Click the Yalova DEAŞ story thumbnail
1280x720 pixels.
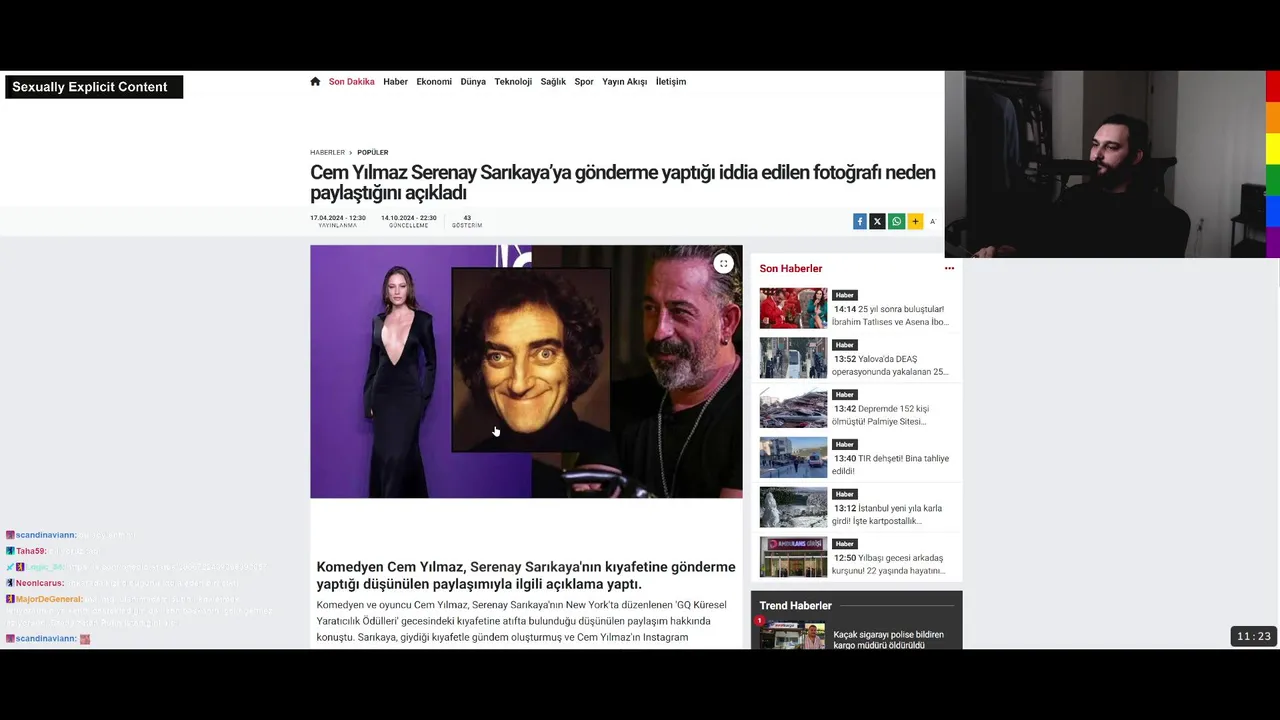point(793,358)
